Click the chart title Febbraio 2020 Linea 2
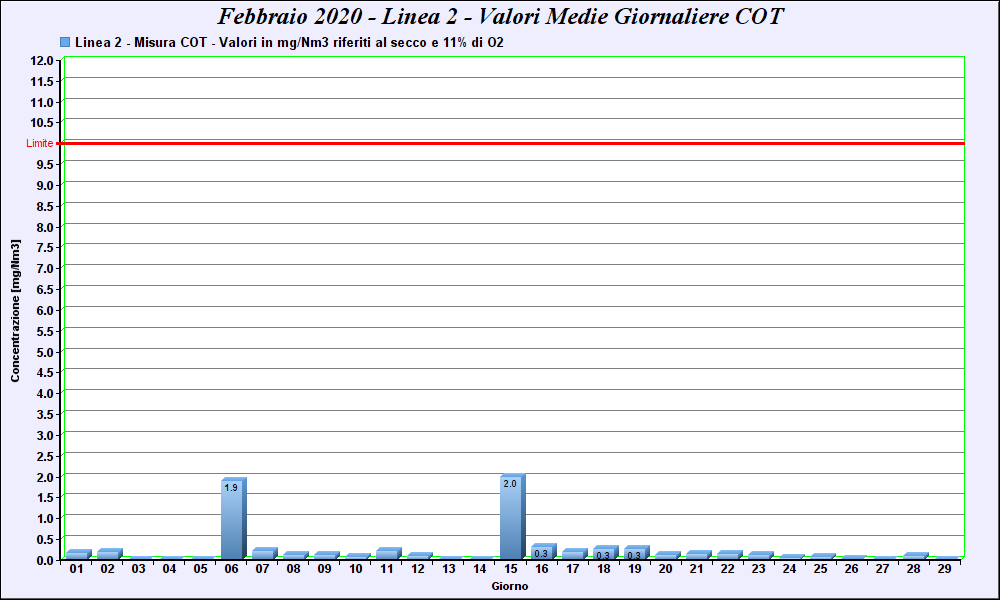 tap(500, 16)
